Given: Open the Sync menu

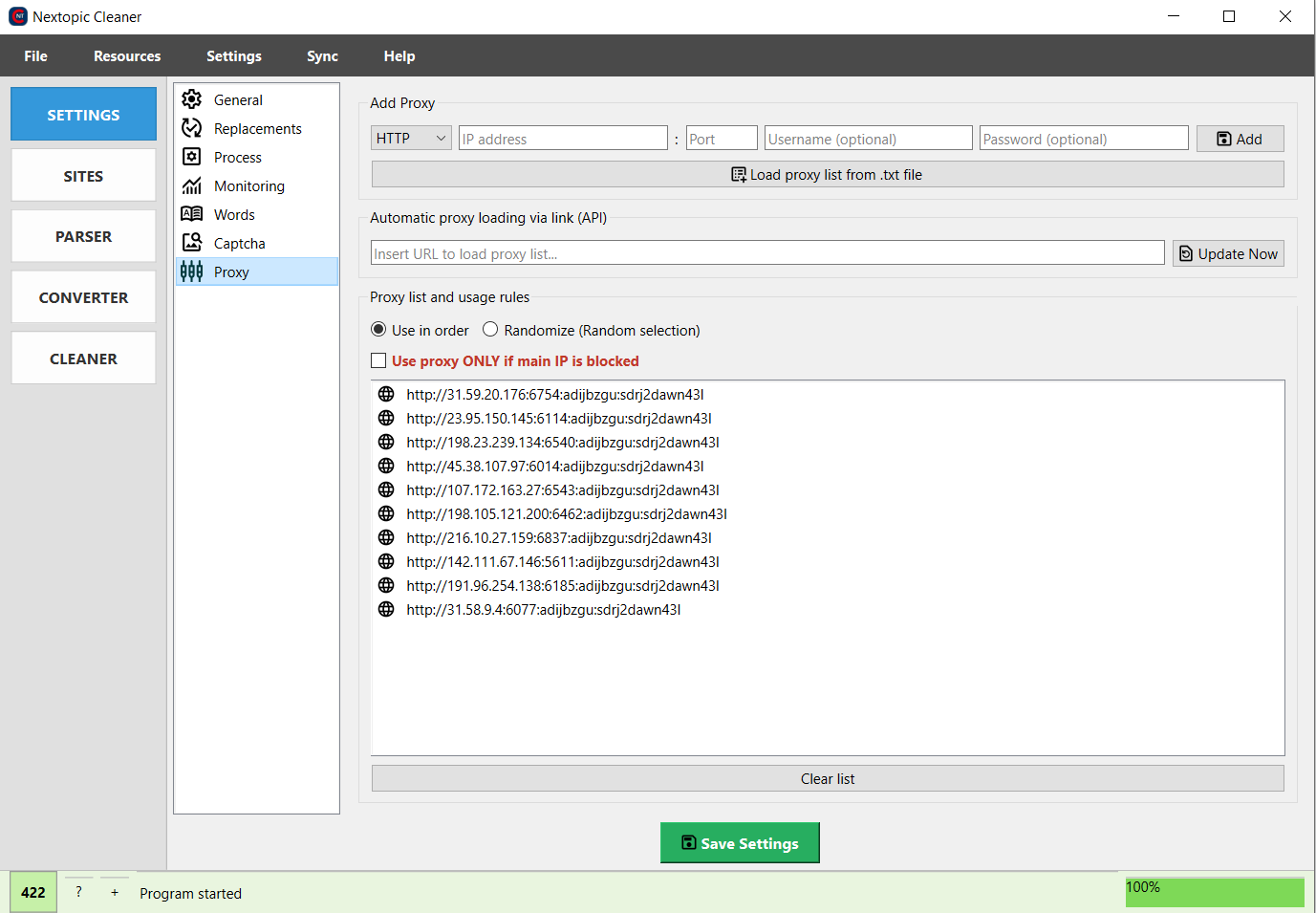Looking at the screenshot, I should click(x=322, y=56).
